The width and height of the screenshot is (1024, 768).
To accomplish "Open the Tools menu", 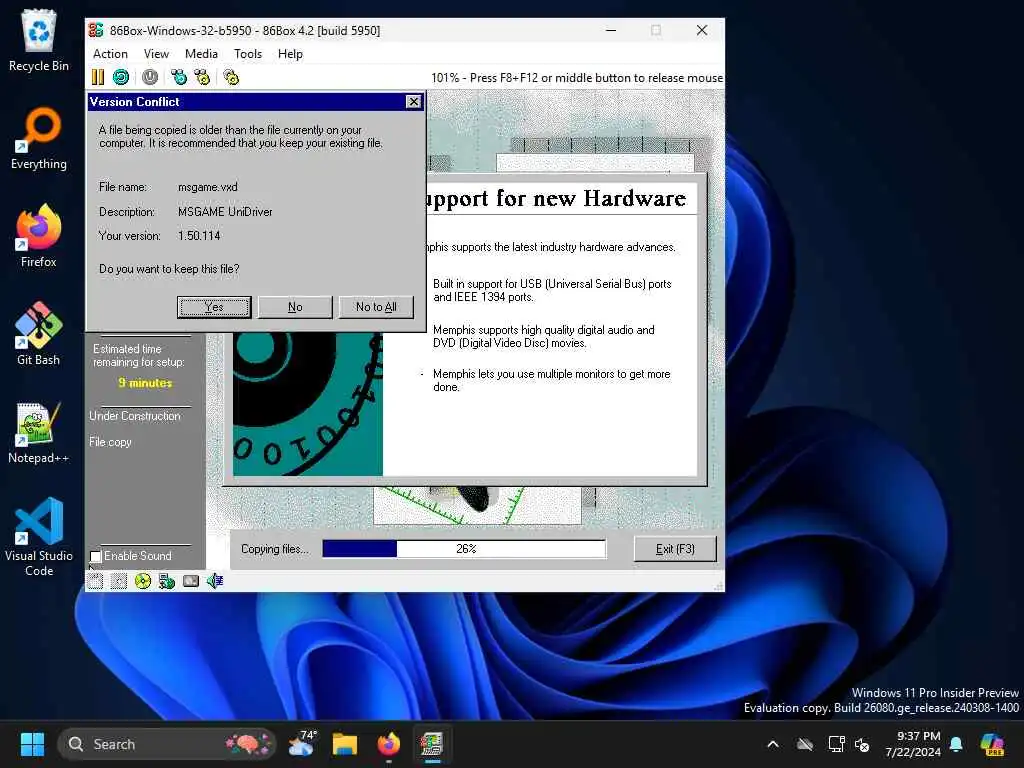I will coord(248,54).
